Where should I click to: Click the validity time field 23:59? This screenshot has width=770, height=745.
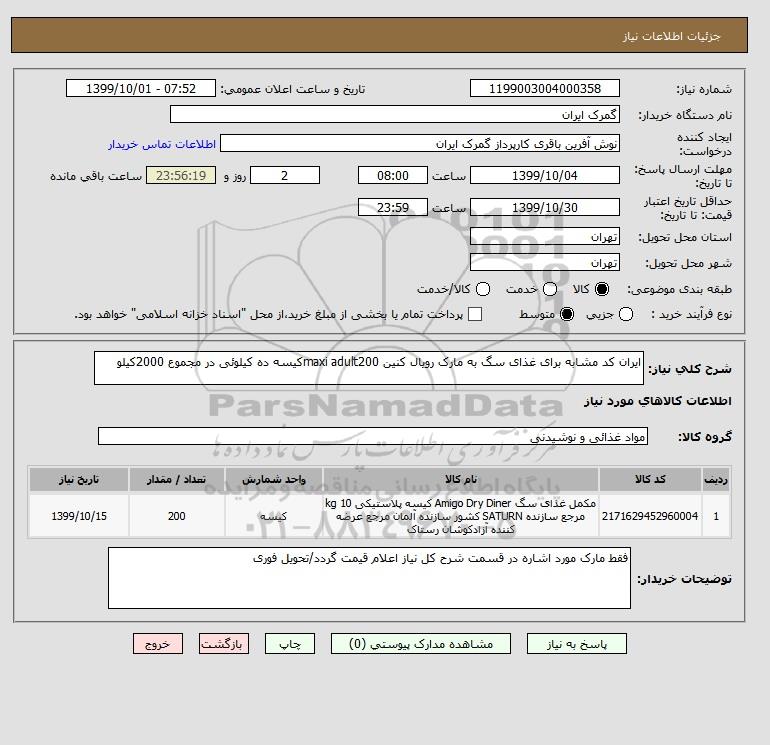point(393,207)
